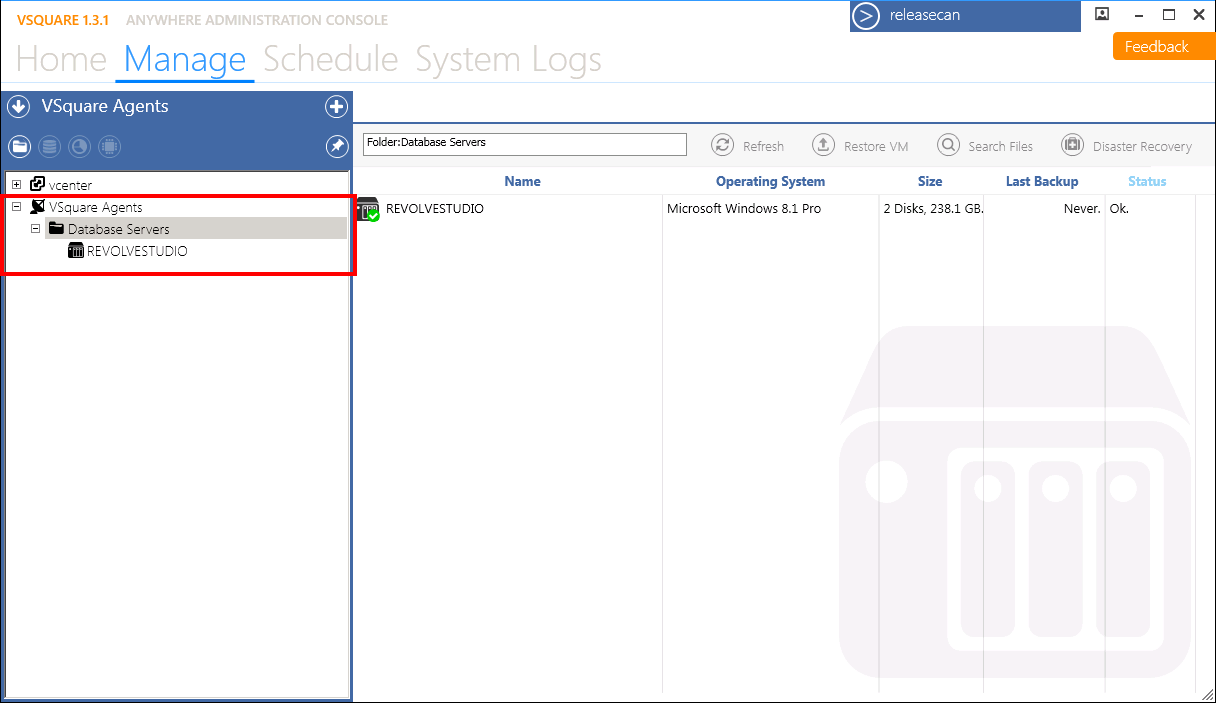Click the REVOLVESTUDIO machine icon in table row

tap(368, 209)
